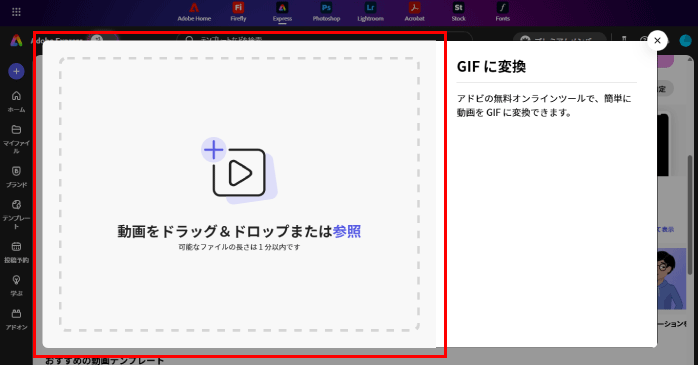Click the 参照 browse link
698x365 pixels.
point(347,231)
